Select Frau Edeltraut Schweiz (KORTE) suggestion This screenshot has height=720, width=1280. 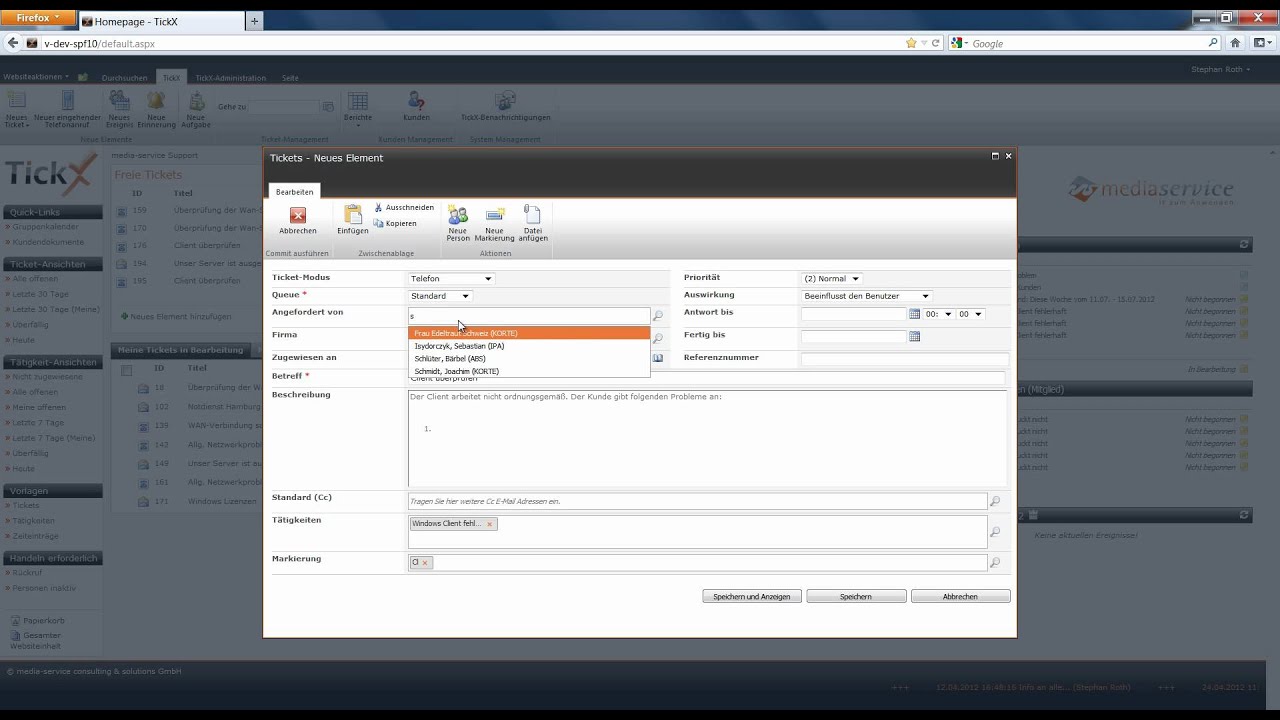529,333
